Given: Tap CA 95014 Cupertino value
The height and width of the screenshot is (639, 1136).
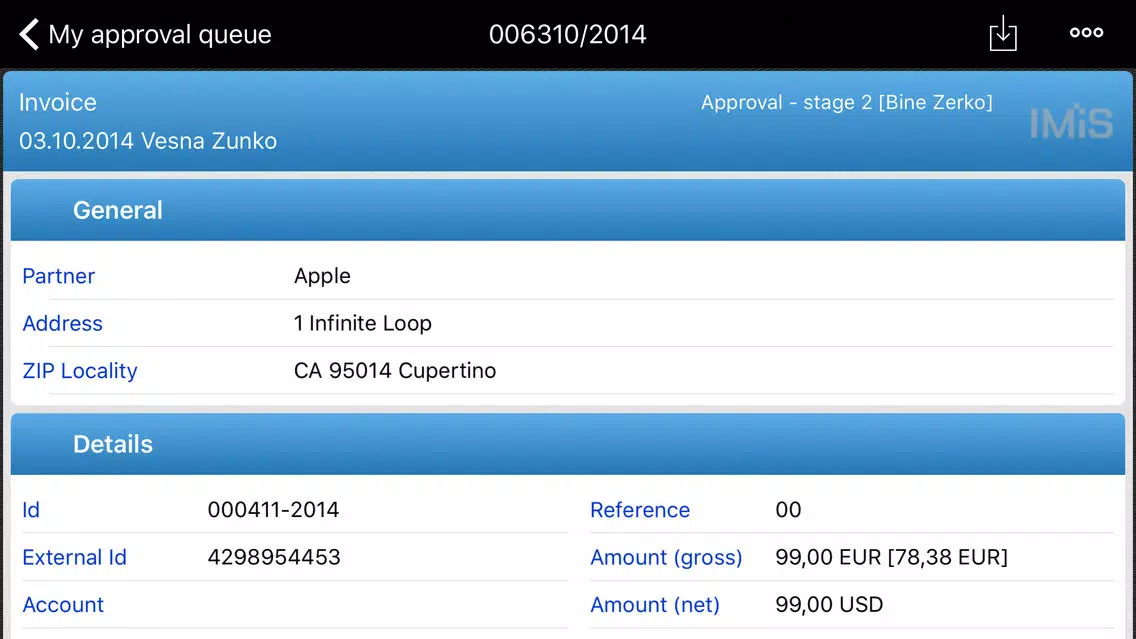Looking at the screenshot, I should click(395, 371).
